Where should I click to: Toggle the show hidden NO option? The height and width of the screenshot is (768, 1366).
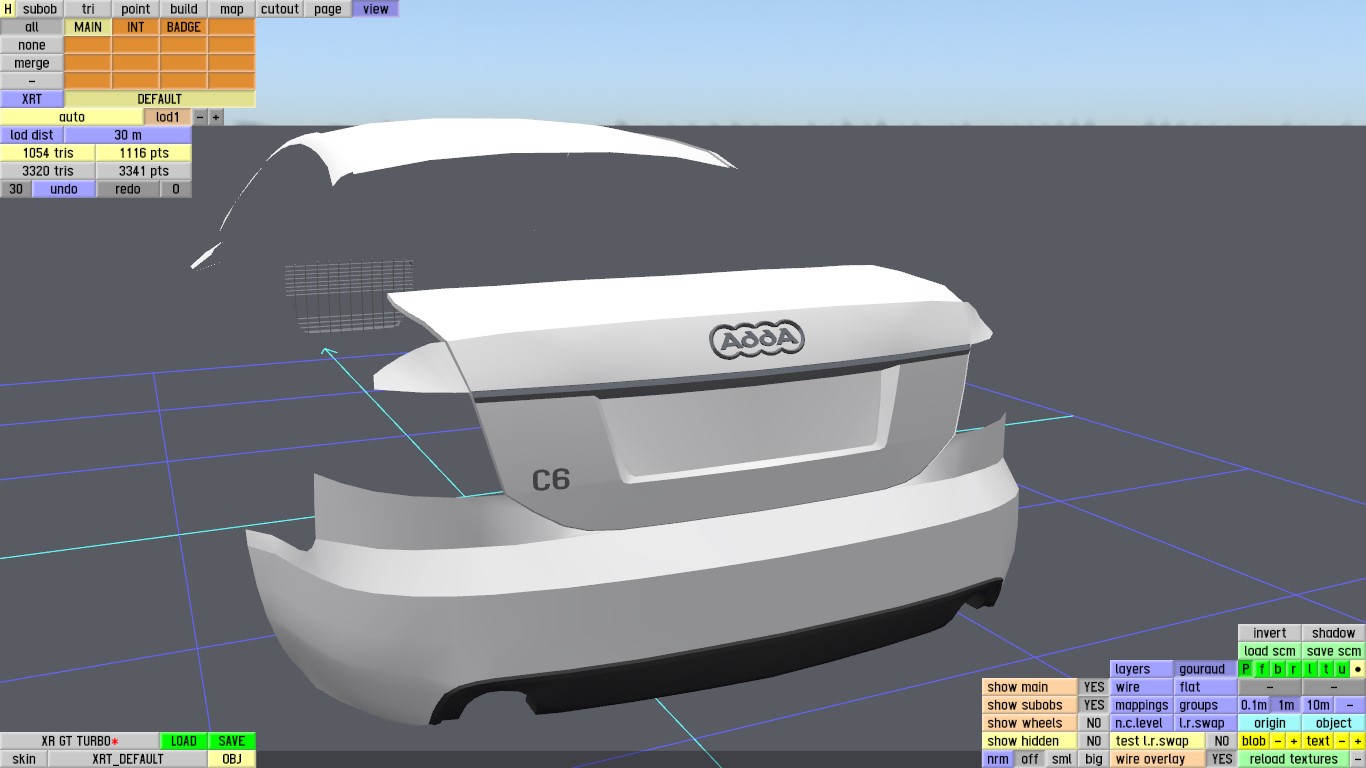[x=1094, y=741]
